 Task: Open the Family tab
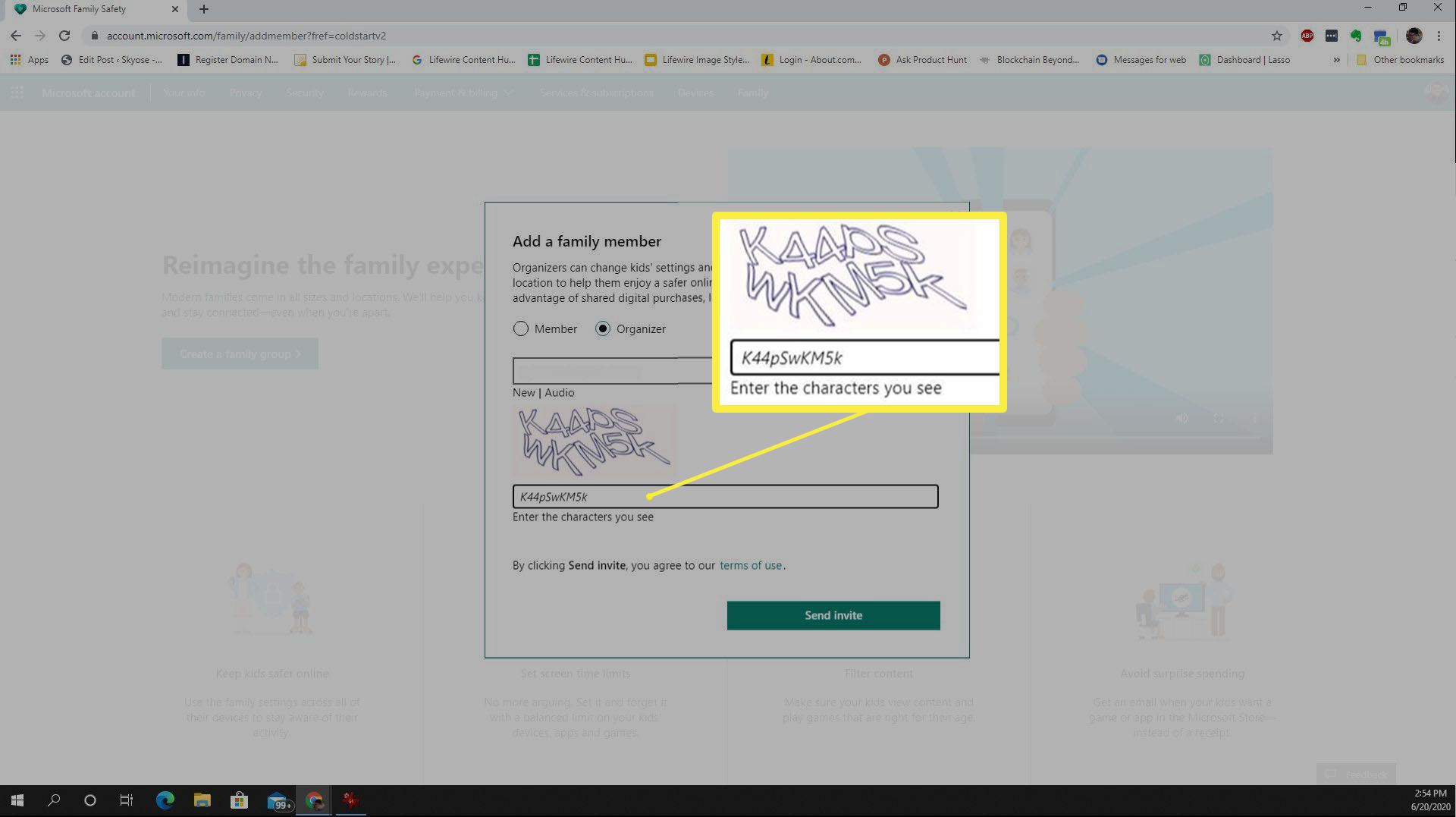point(753,93)
